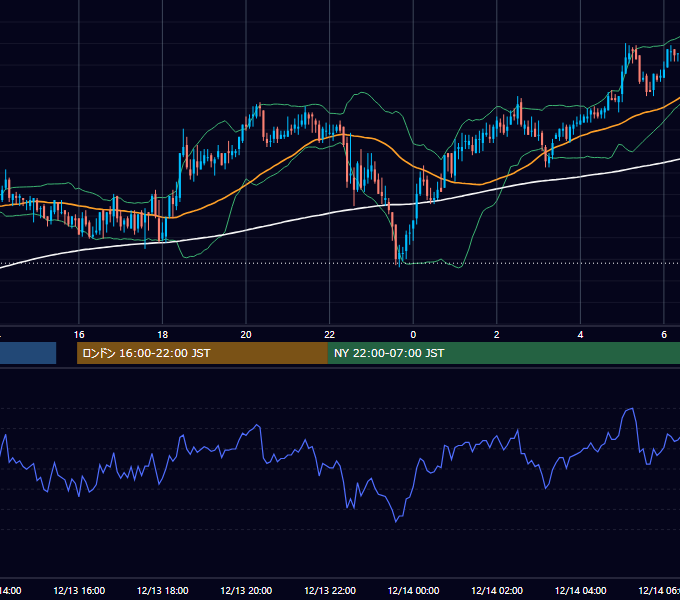Click the 22 hour label on price axis
The width and height of the screenshot is (680, 600).
pos(330,335)
